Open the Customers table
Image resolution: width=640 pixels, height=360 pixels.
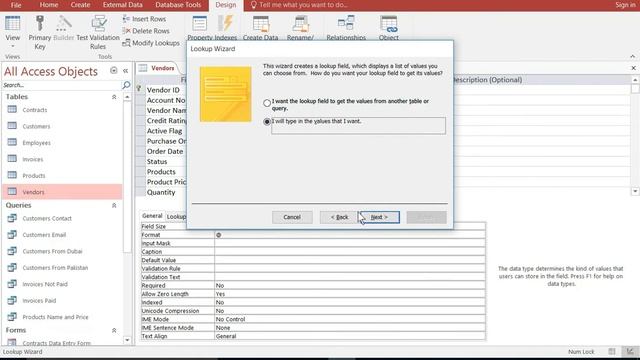tap(36, 127)
